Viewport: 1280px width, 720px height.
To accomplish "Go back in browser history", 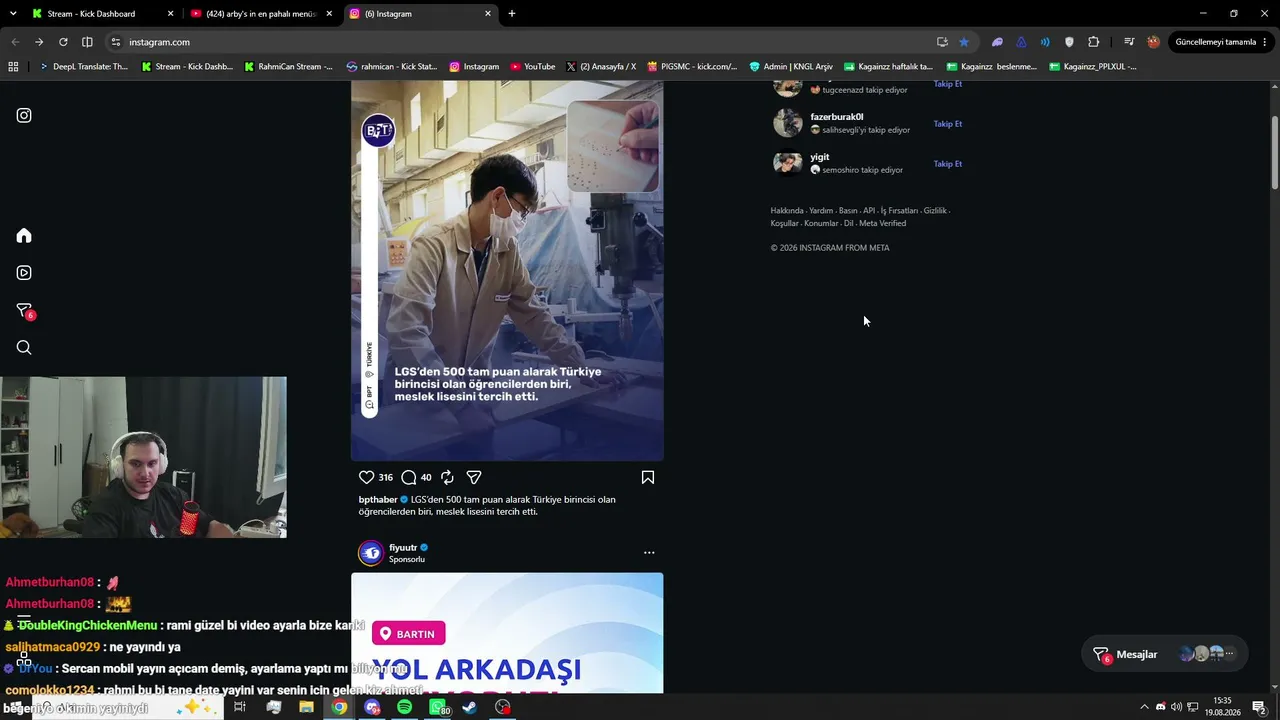I will click(15, 42).
